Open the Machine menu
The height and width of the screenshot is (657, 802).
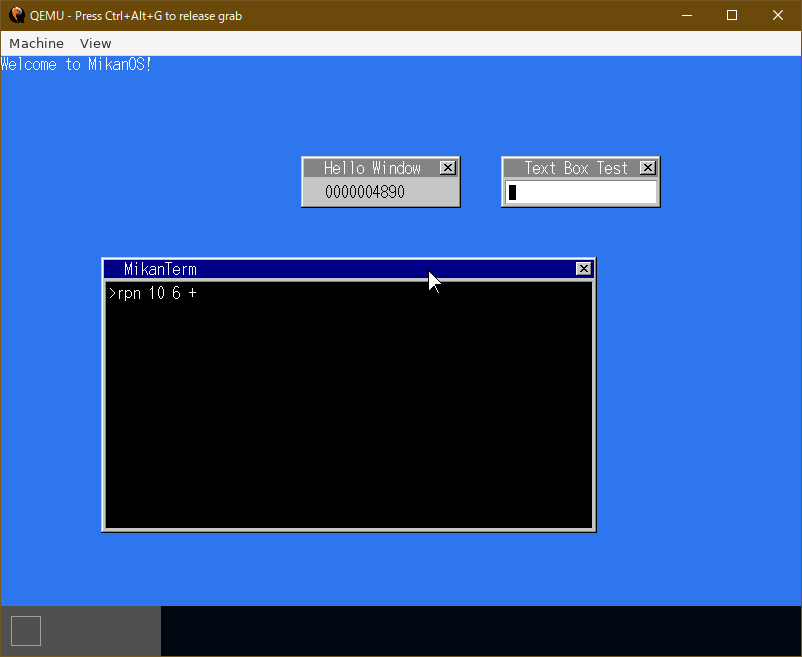coord(36,43)
